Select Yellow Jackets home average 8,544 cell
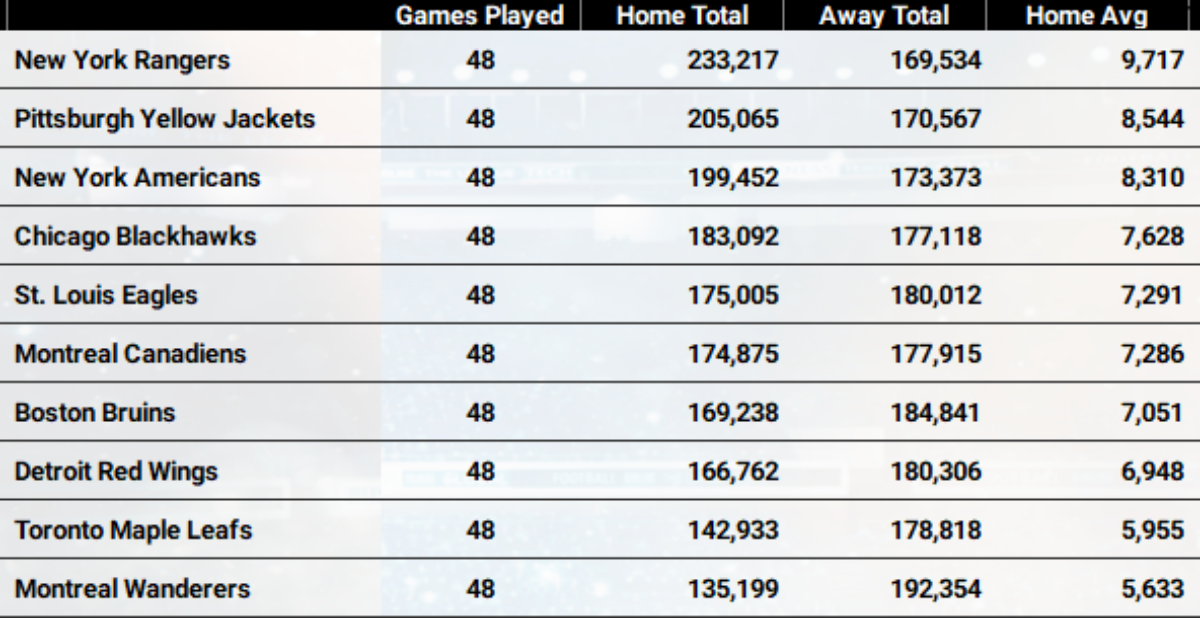The width and height of the screenshot is (1200, 618). [1153, 120]
